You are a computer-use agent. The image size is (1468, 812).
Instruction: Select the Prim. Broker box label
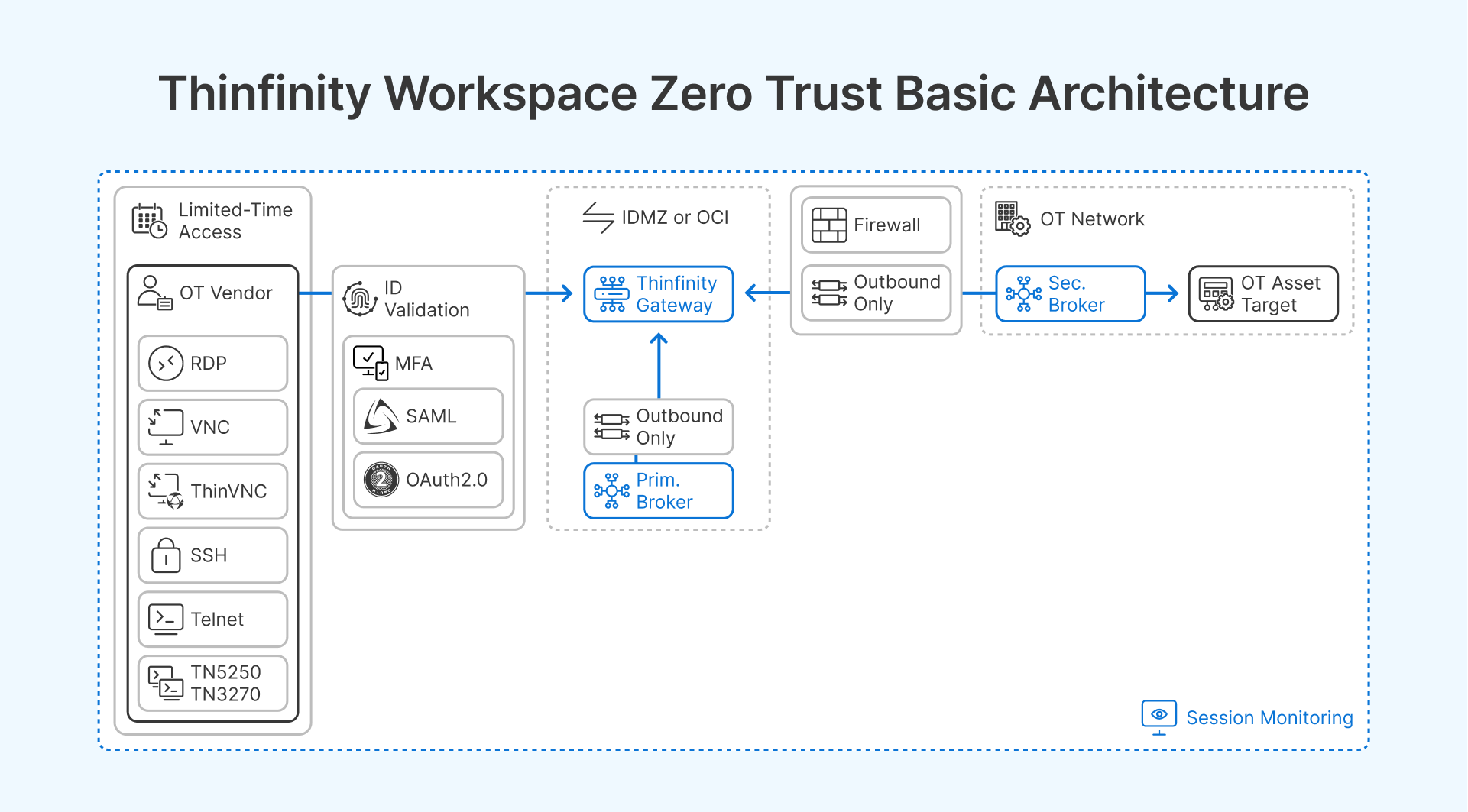664,491
